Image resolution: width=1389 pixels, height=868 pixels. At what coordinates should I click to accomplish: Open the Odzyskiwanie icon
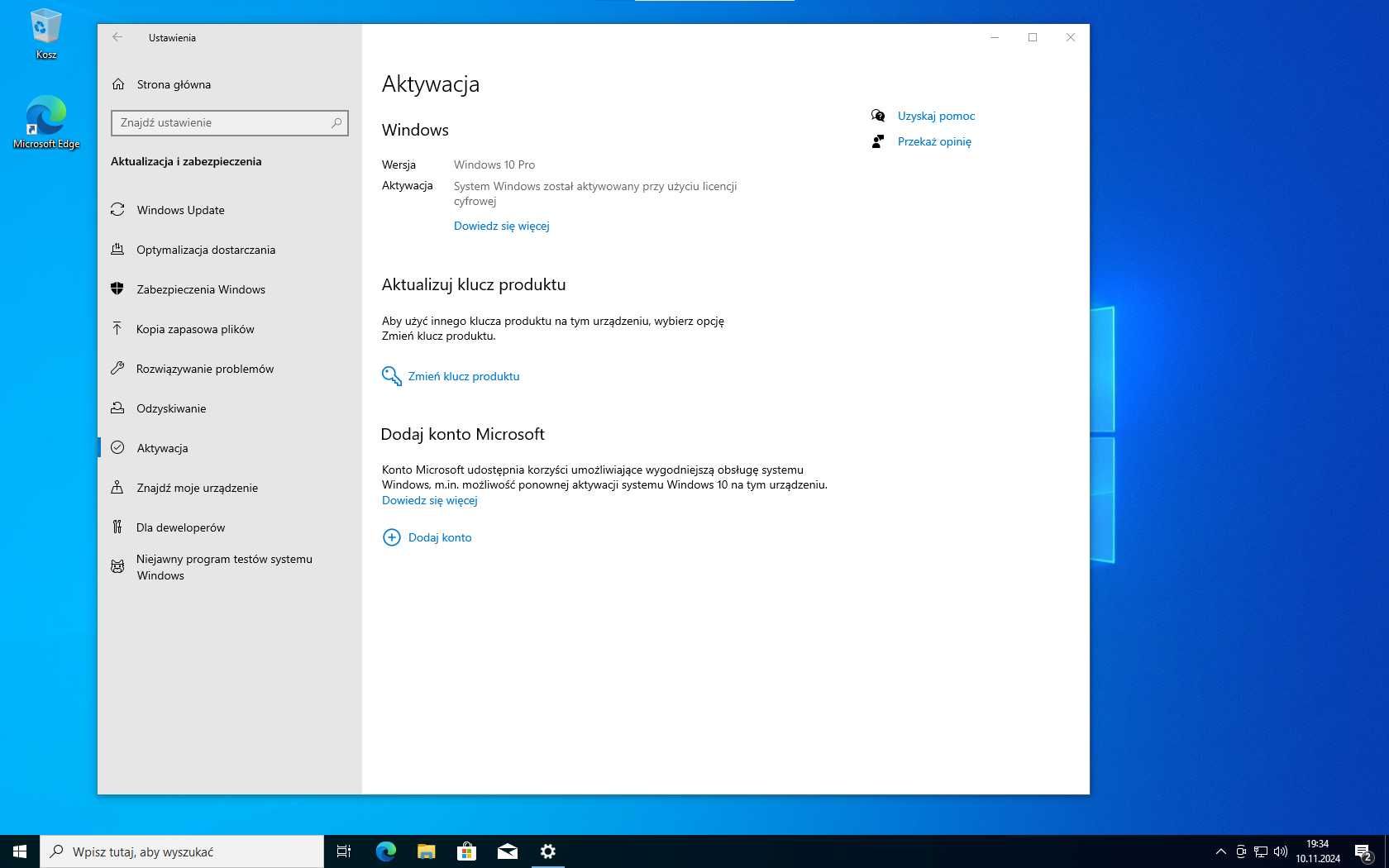tap(117, 408)
